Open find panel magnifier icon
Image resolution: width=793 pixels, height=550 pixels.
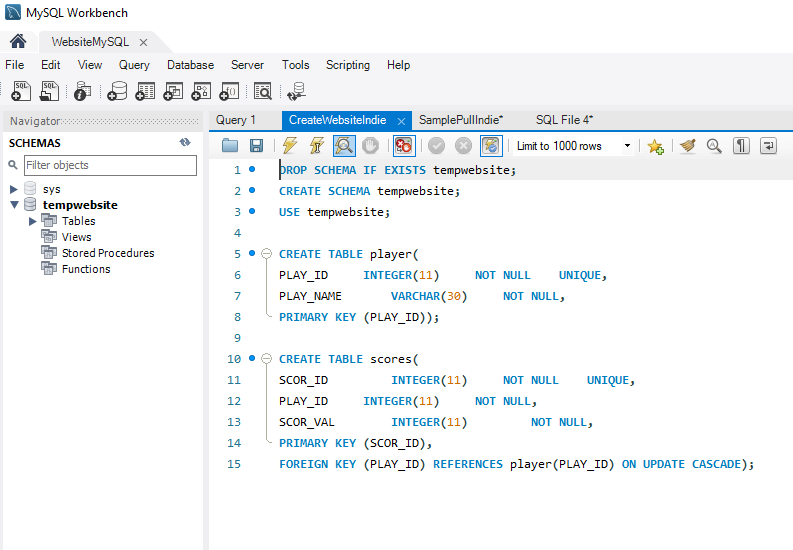point(714,146)
